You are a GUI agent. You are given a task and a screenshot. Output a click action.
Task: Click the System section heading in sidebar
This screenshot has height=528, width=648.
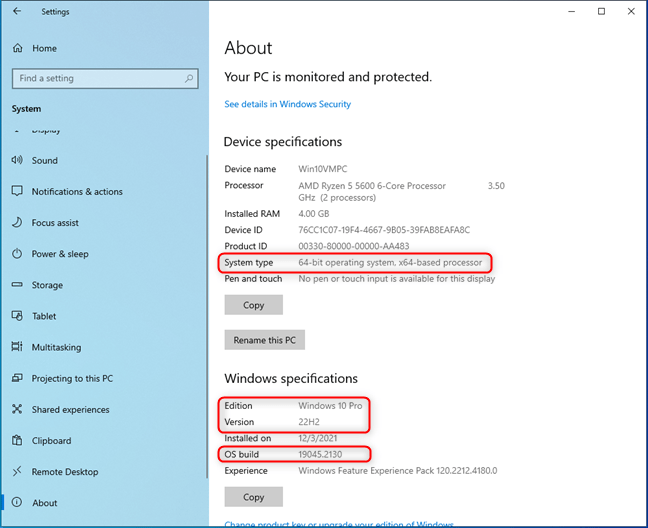[26, 109]
